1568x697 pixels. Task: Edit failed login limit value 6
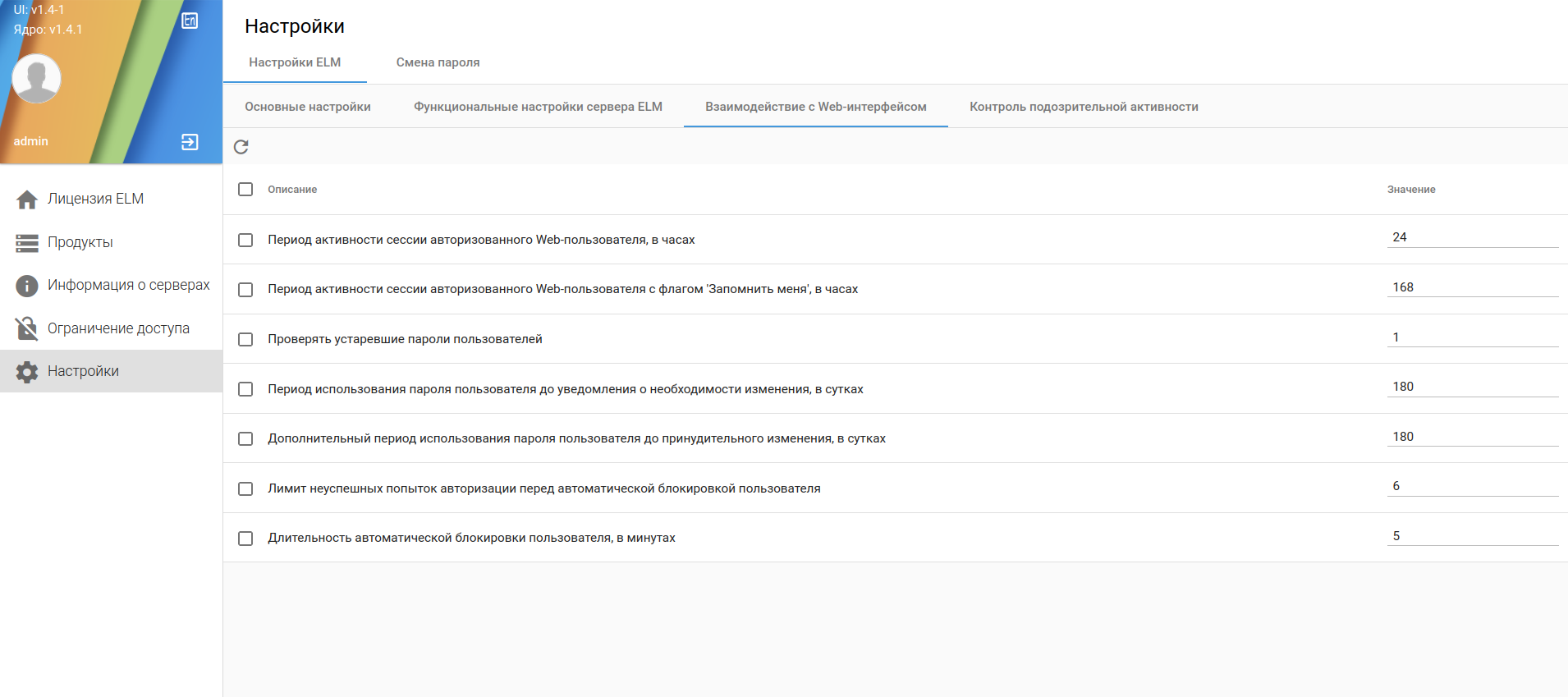(1473, 486)
